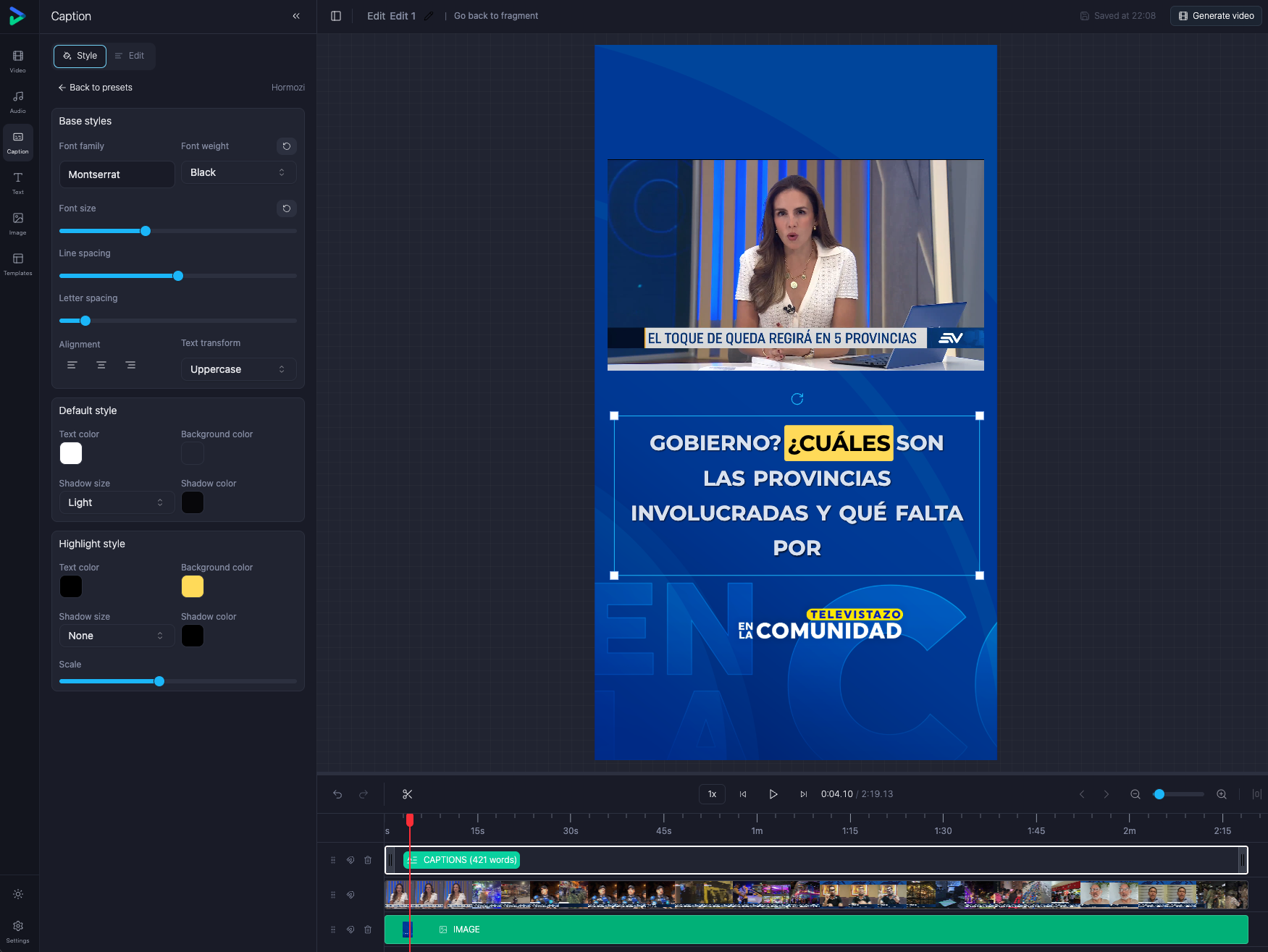
Task: Select the split scissors tool
Action: 408,794
